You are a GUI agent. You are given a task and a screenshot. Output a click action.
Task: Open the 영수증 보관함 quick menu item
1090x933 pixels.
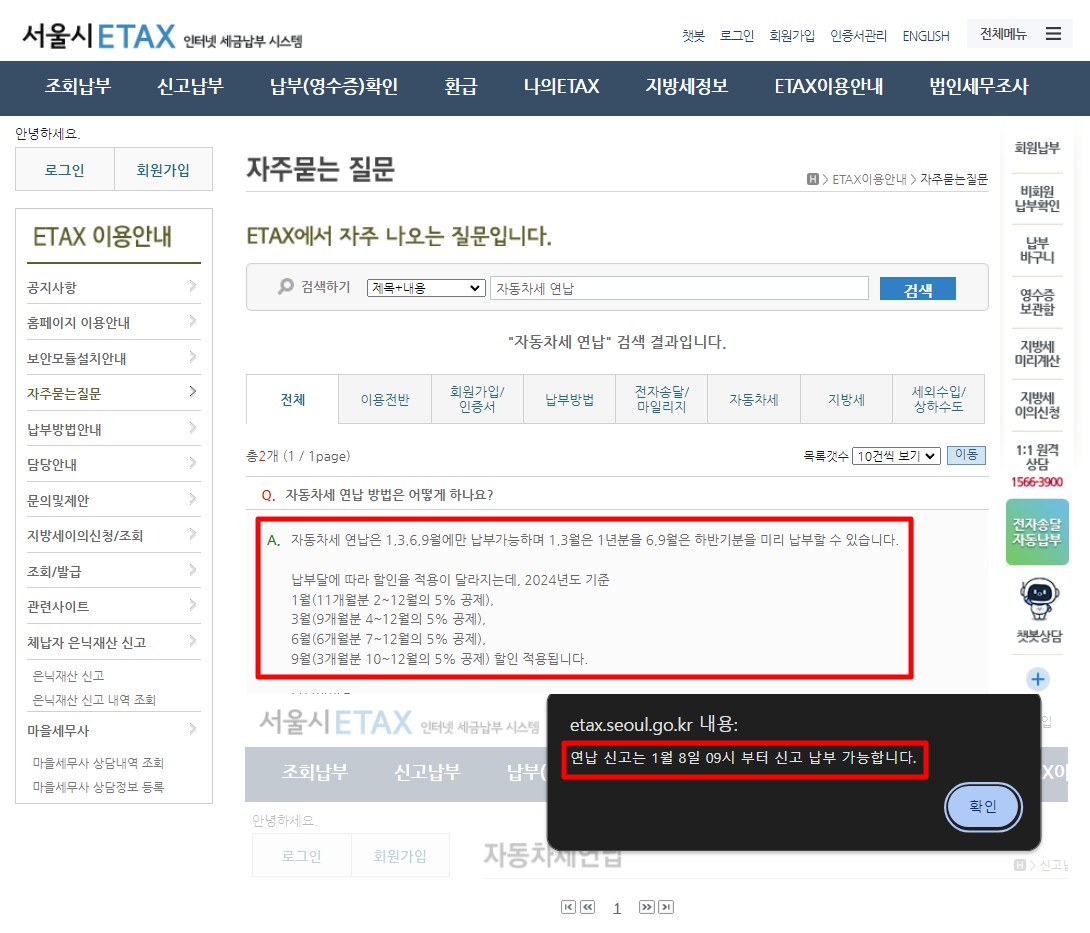point(1037,298)
